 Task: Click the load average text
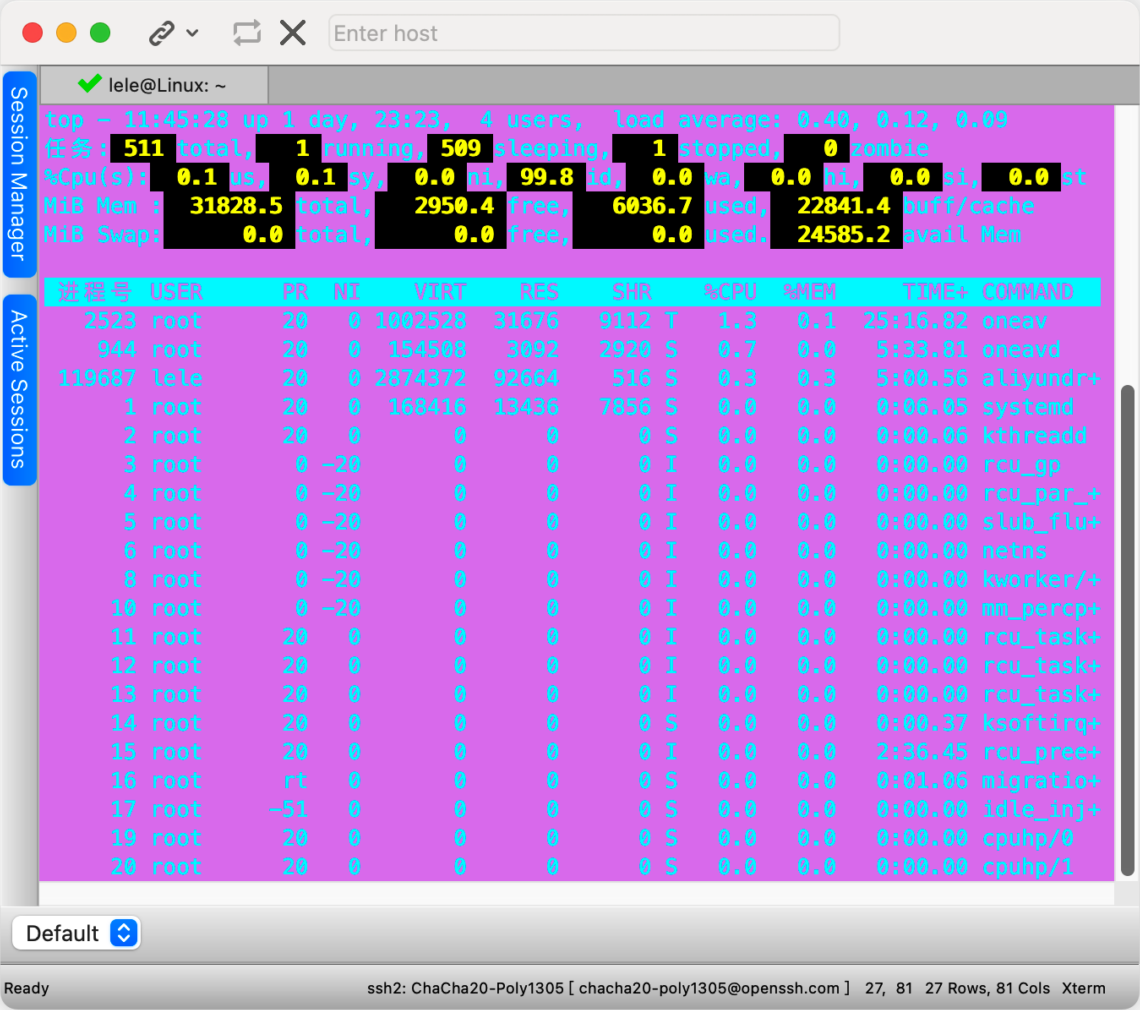pyautogui.click(x=811, y=119)
